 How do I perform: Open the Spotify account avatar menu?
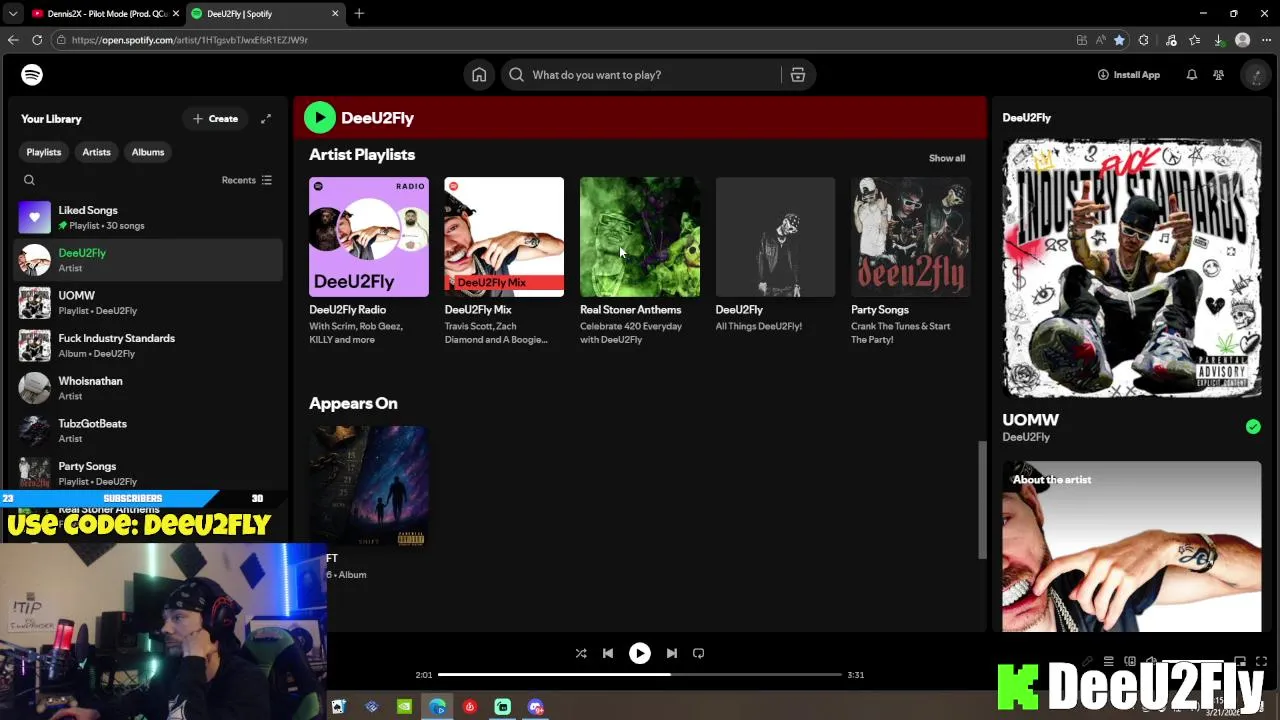pos(1255,75)
